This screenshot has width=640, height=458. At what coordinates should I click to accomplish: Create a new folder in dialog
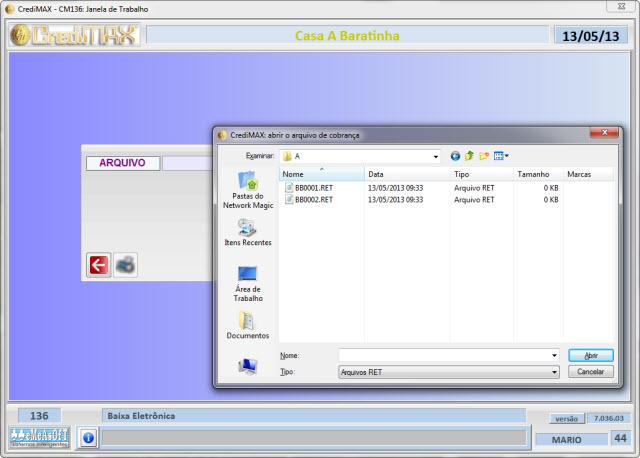pos(484,156)
